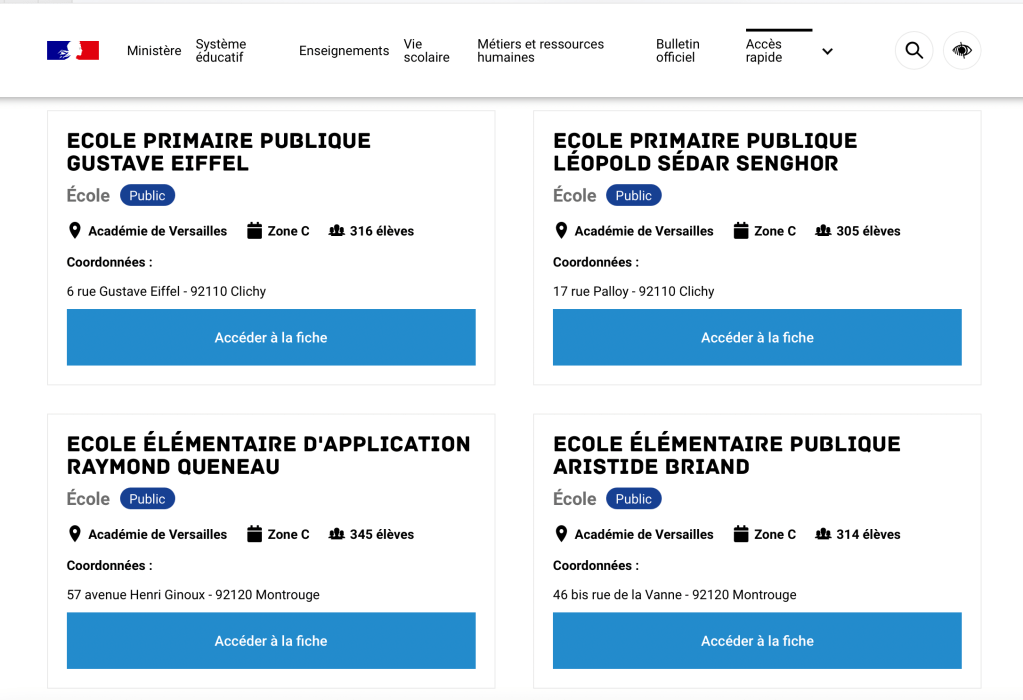Click the French Republic flag logo
Screen dimensions: 1023x700
pyautogui.click(x=73, y=50)
